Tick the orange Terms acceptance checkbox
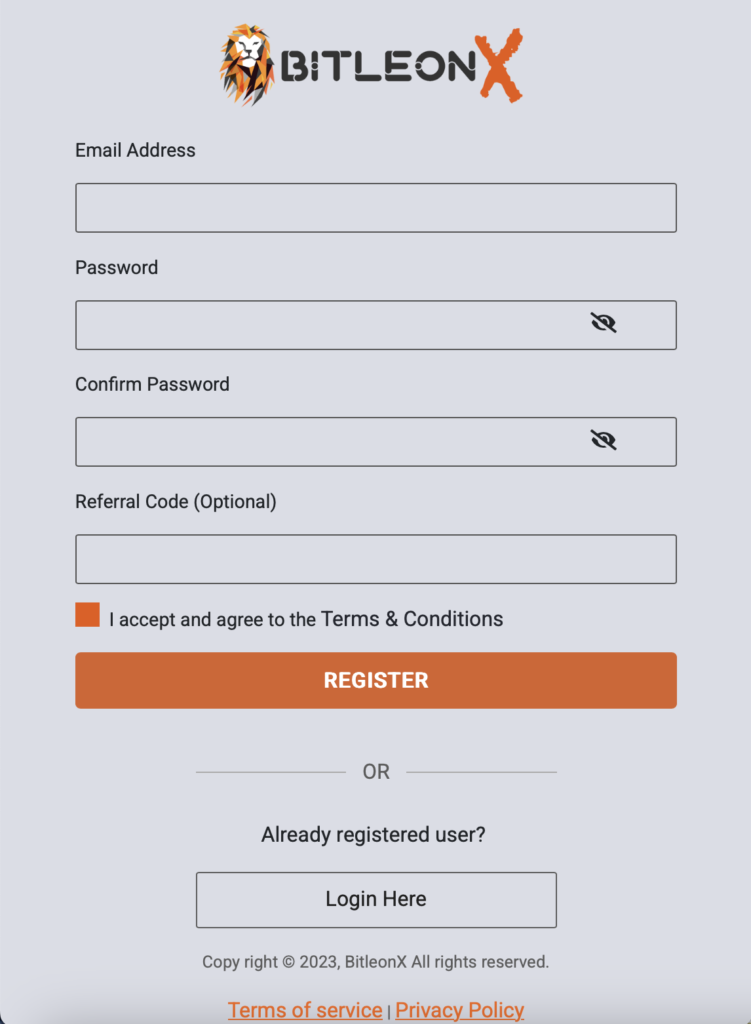The width and height of the screenshot is (751, 1024). [x=88, y=615]
